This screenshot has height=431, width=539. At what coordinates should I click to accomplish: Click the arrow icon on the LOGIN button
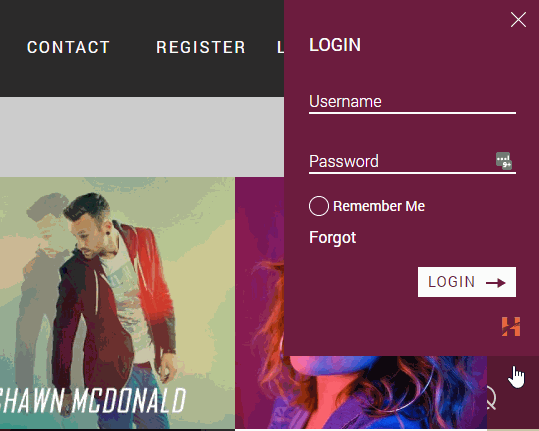496,283
